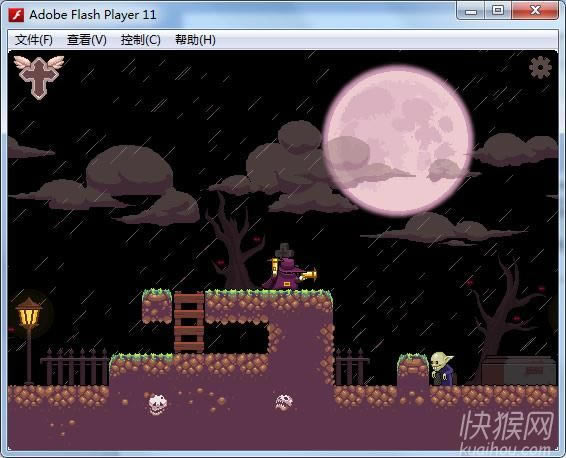Click the iron fence near the lantern
The height and width of the screenshot is (458, 566).
click(74, 367)
